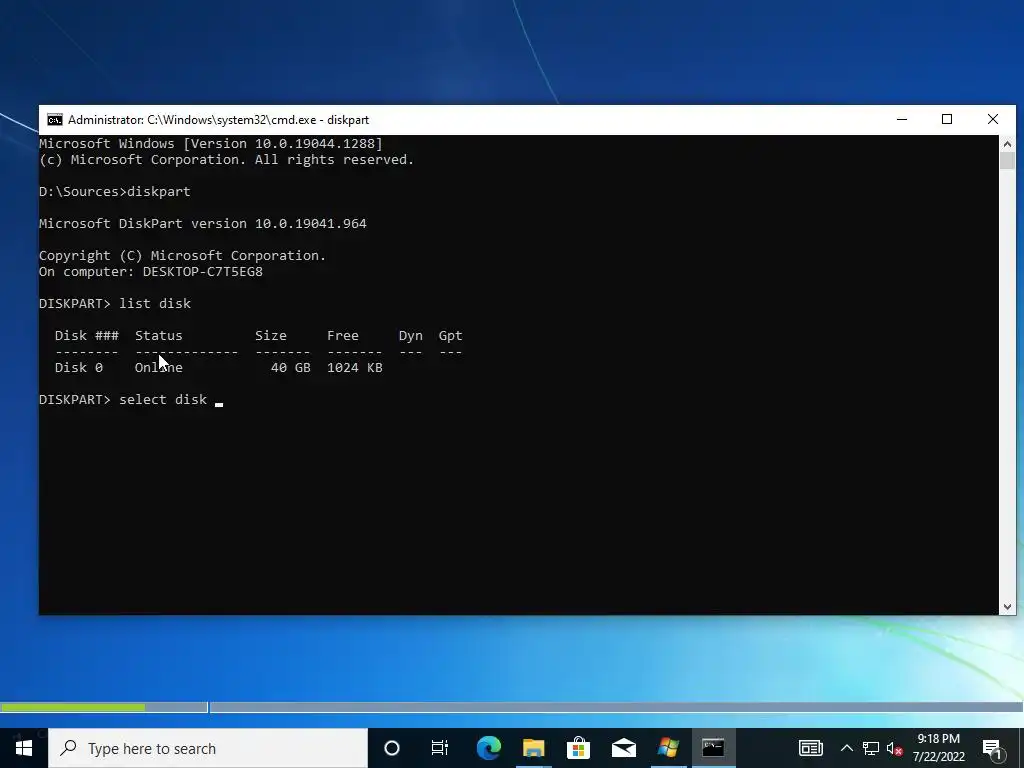Open the muted volume tray icon
Screen dimensions: 1024x768
[895, 748]
